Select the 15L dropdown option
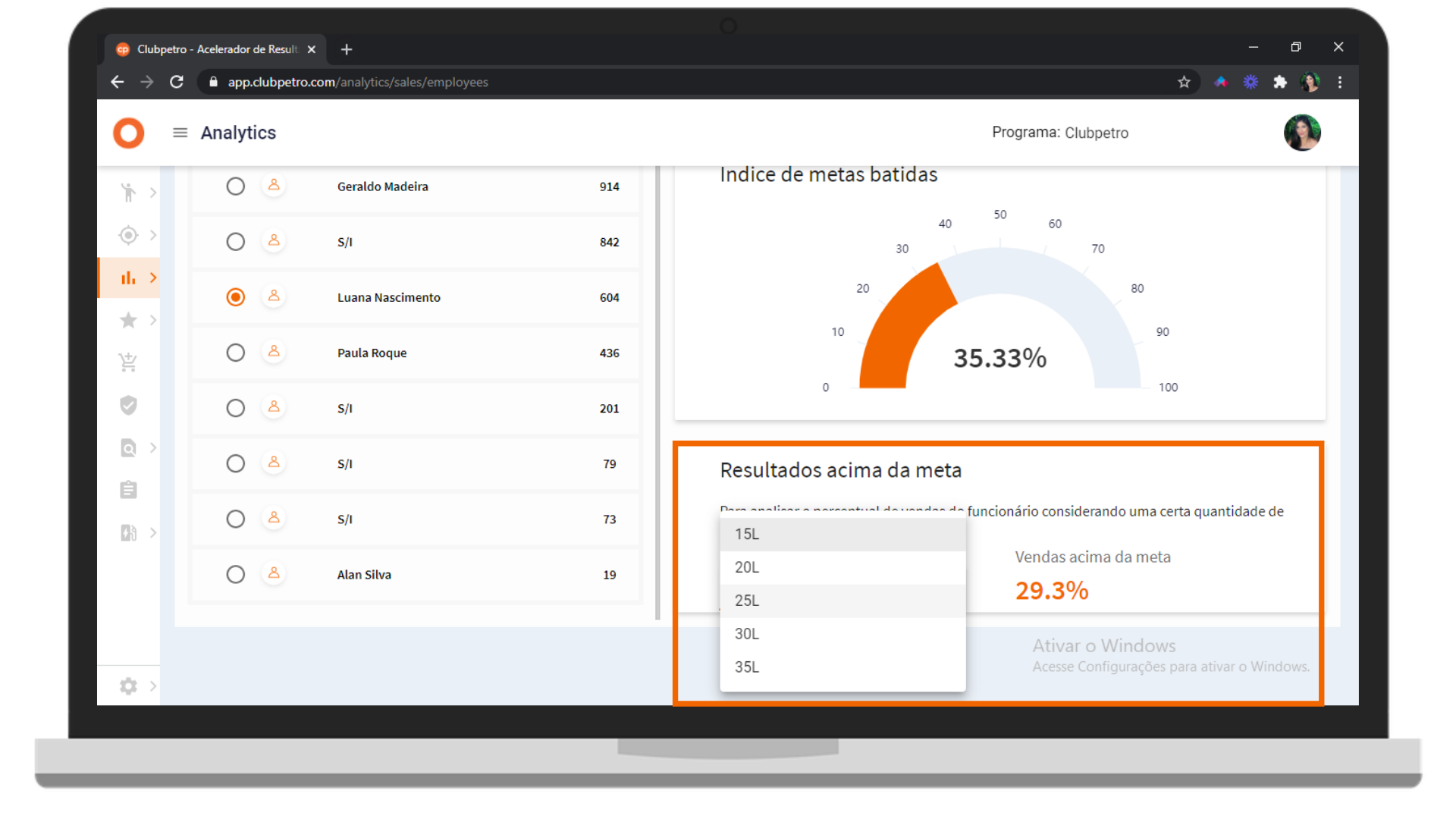1456x819 pixels. tap(842, 534)
